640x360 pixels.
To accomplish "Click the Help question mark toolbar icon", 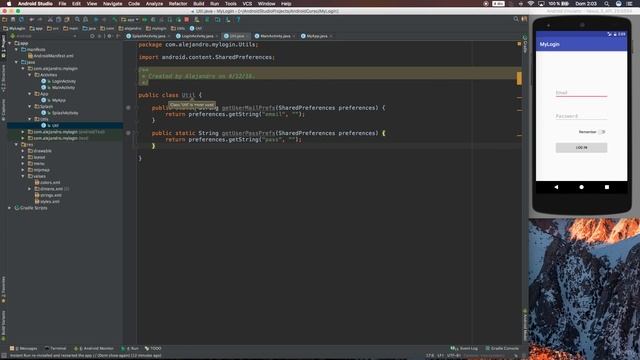I will point(238,19).
